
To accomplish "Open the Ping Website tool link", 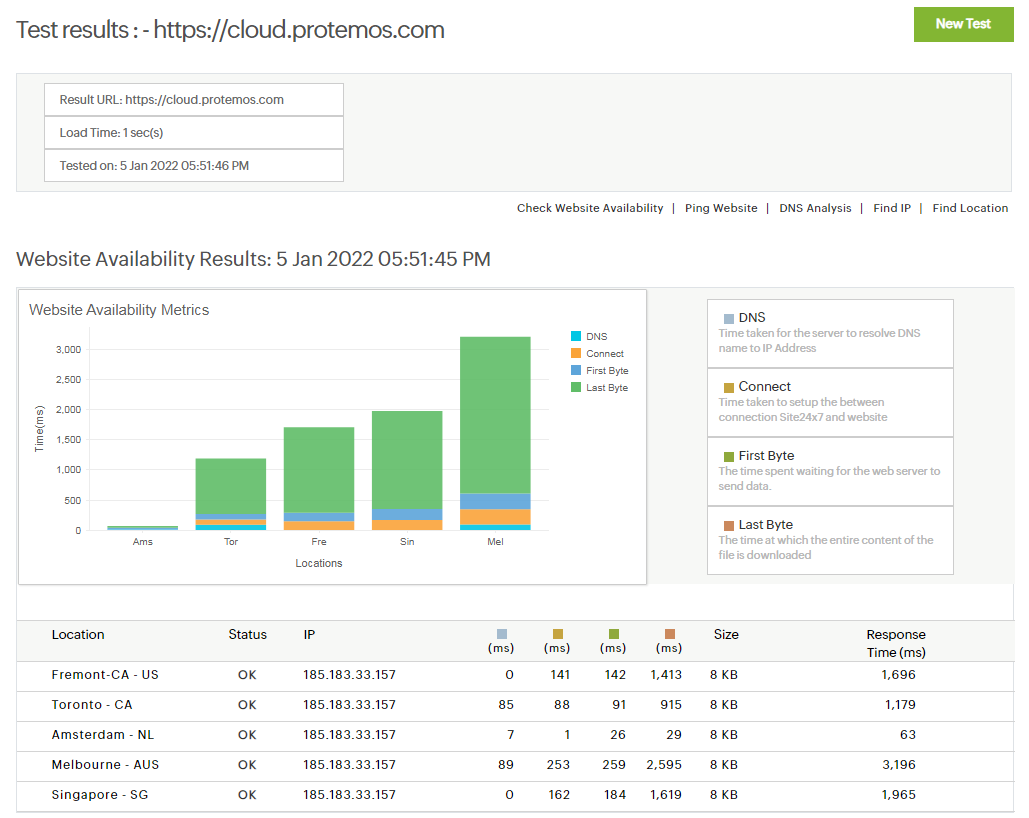I will (x=720, y=208).
